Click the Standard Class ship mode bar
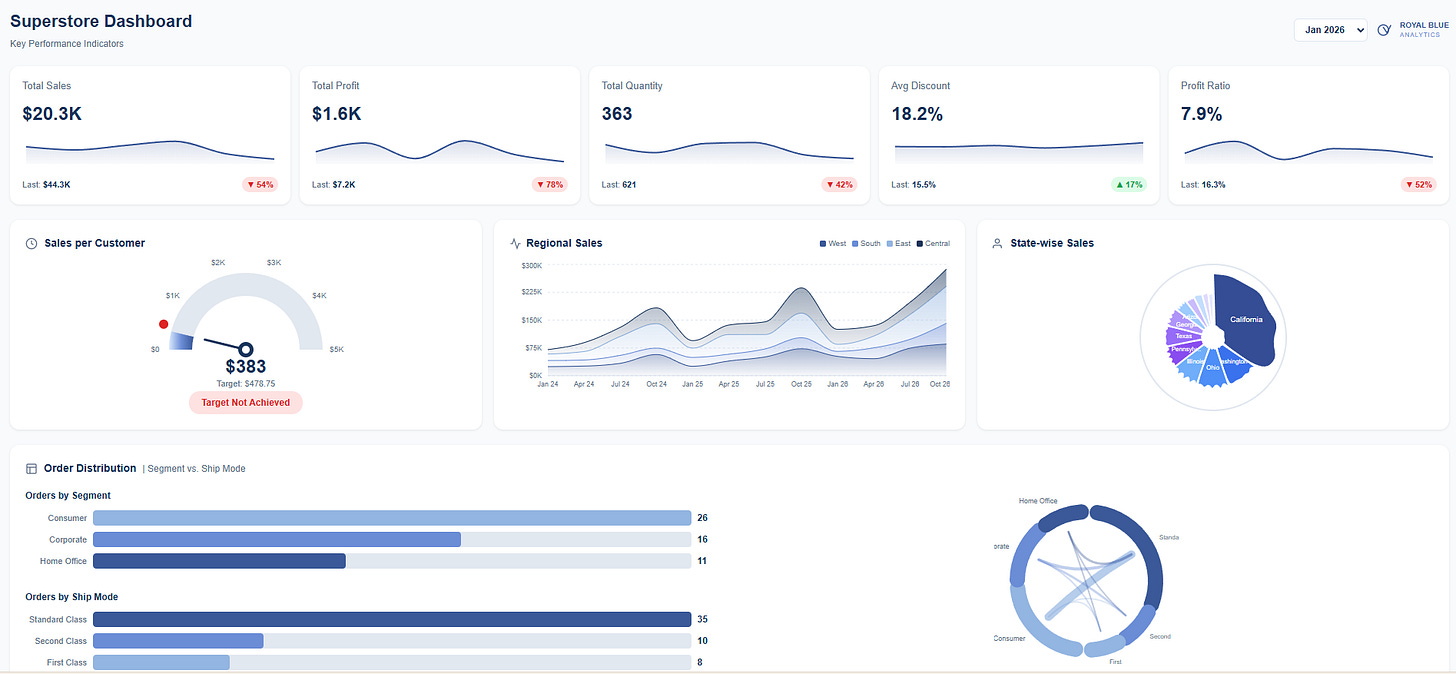This screenshot has width=1456, height=674. coord(392,619)
